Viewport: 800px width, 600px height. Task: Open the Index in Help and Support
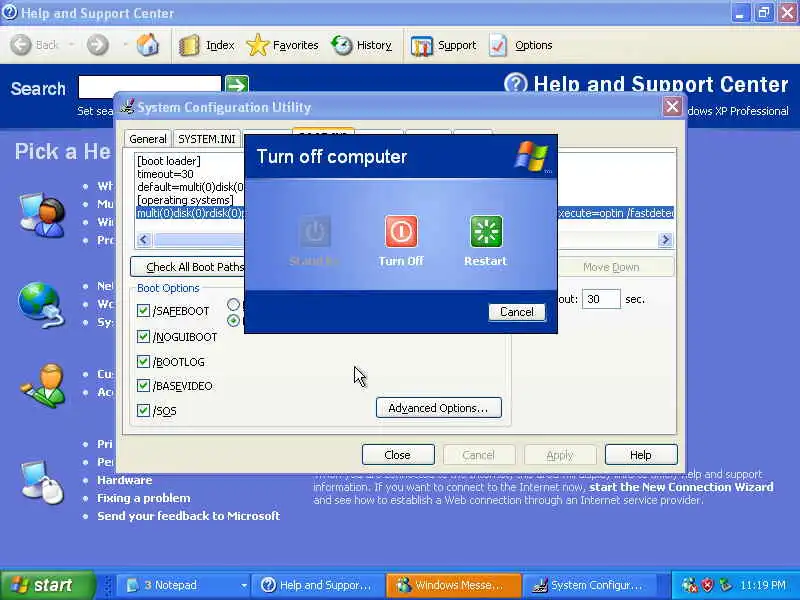pyautogui.click(x=207, y=45)
